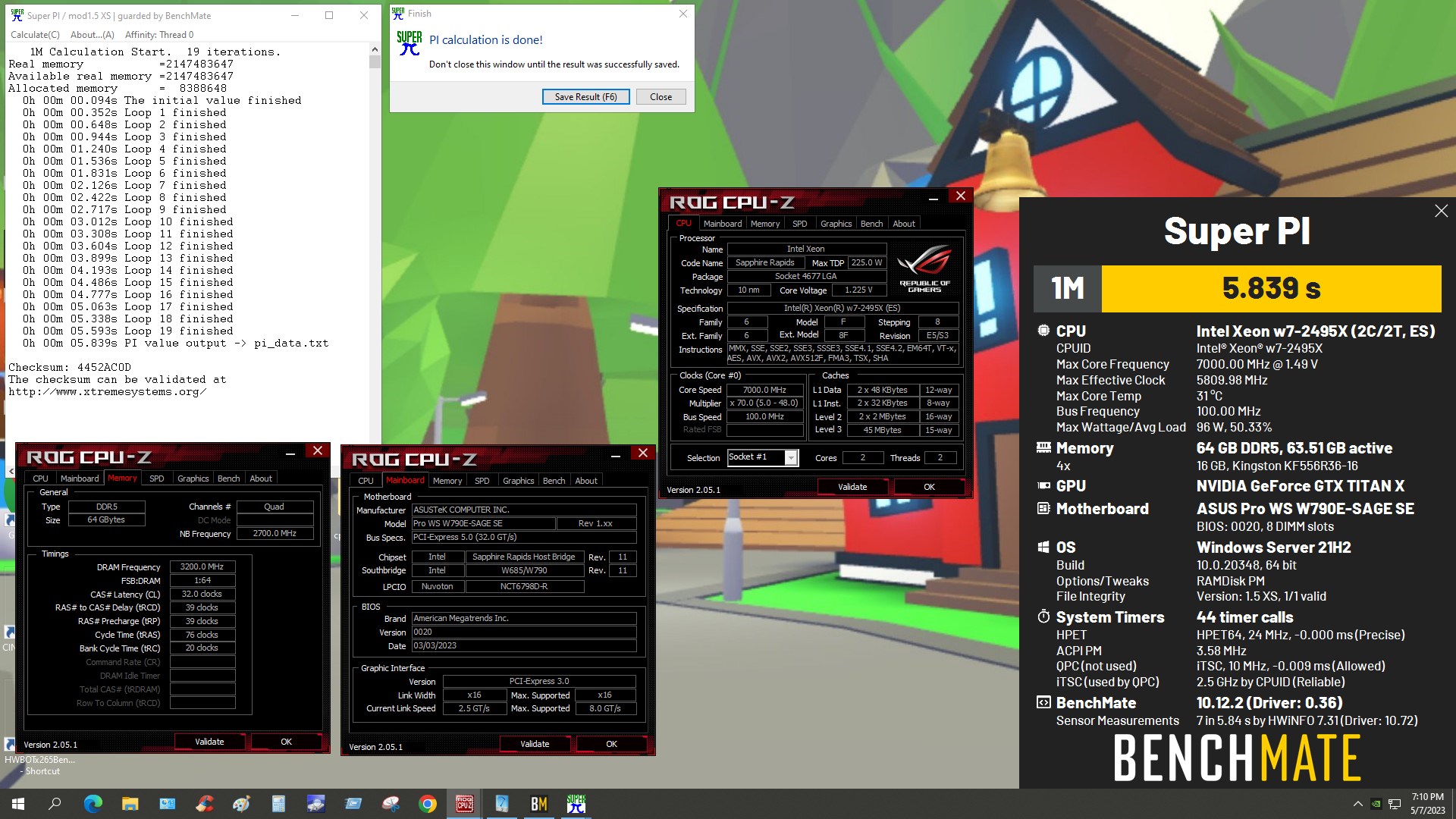Minimize the Mainboard CPU-Z window
This screenshot has height=819, width=1456.
click(x=616, y=455)
